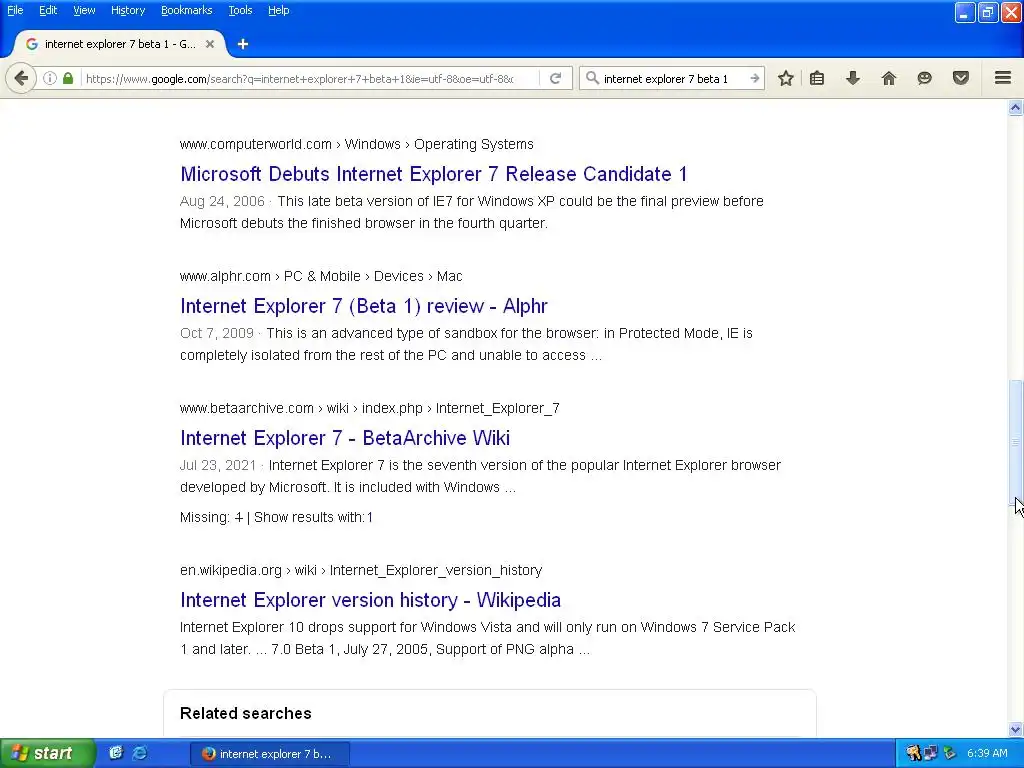This screenshot has height=768, width=1024.
Task: Open a new tab with the plus button
Action: [243, 44]
